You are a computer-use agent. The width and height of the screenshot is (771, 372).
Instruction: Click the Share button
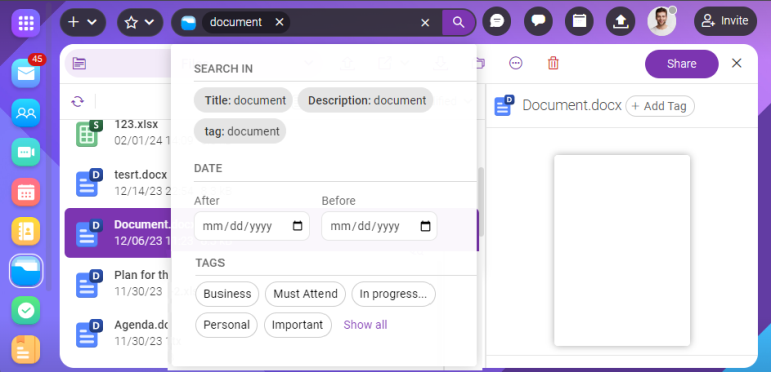tap(682, 64)
